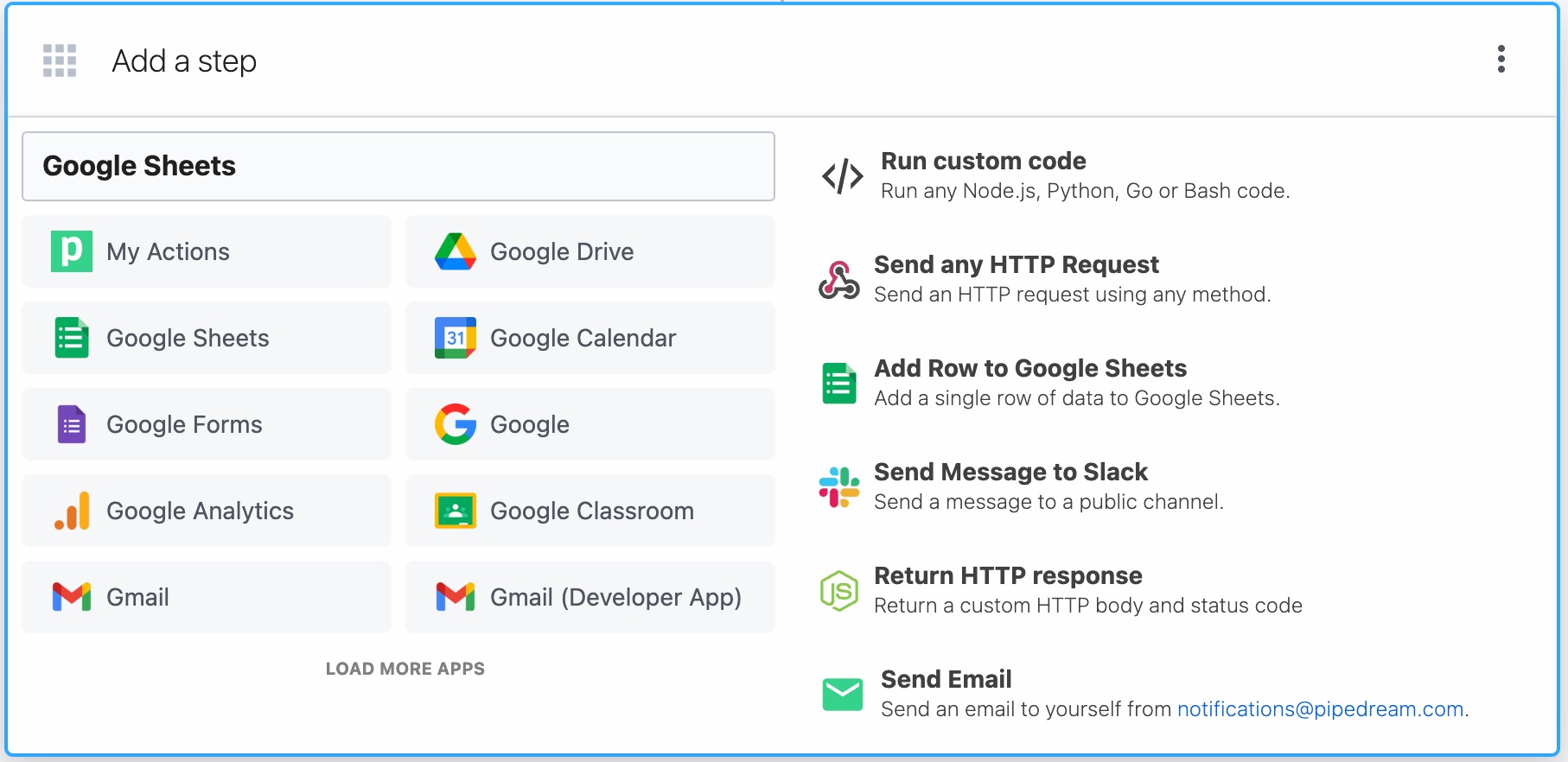The image size is (1568, 762).
Task: Select Add Row to Google Sheets action
Action: (1029, 369)
